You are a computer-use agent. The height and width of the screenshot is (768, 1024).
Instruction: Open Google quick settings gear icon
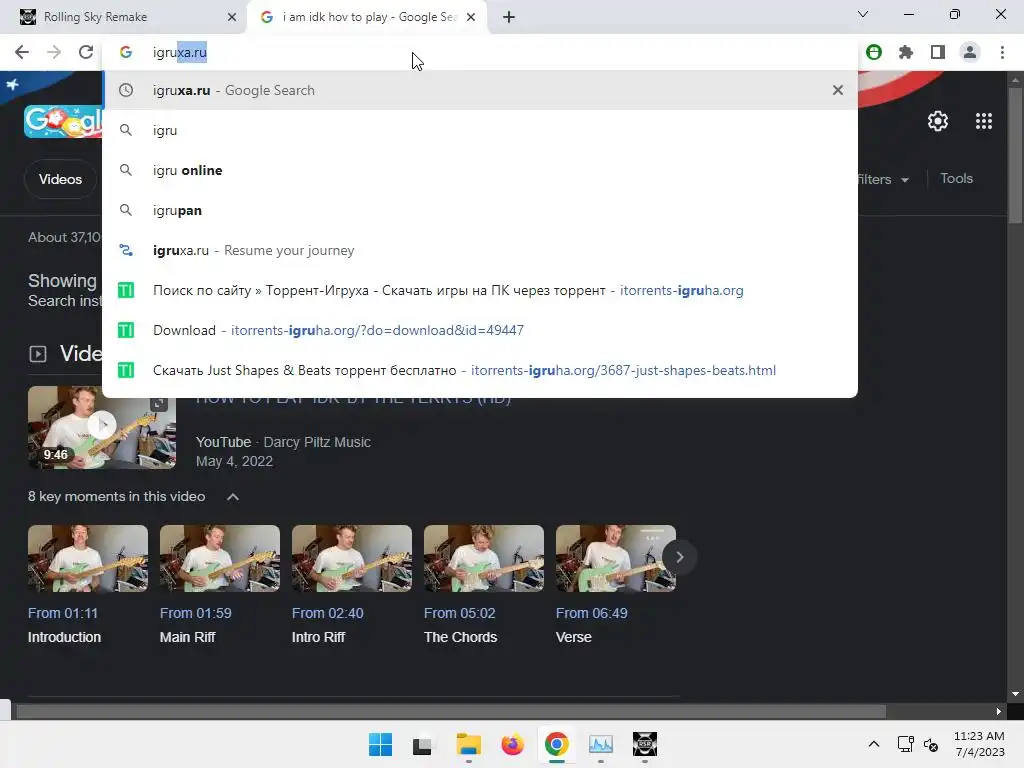938,121
